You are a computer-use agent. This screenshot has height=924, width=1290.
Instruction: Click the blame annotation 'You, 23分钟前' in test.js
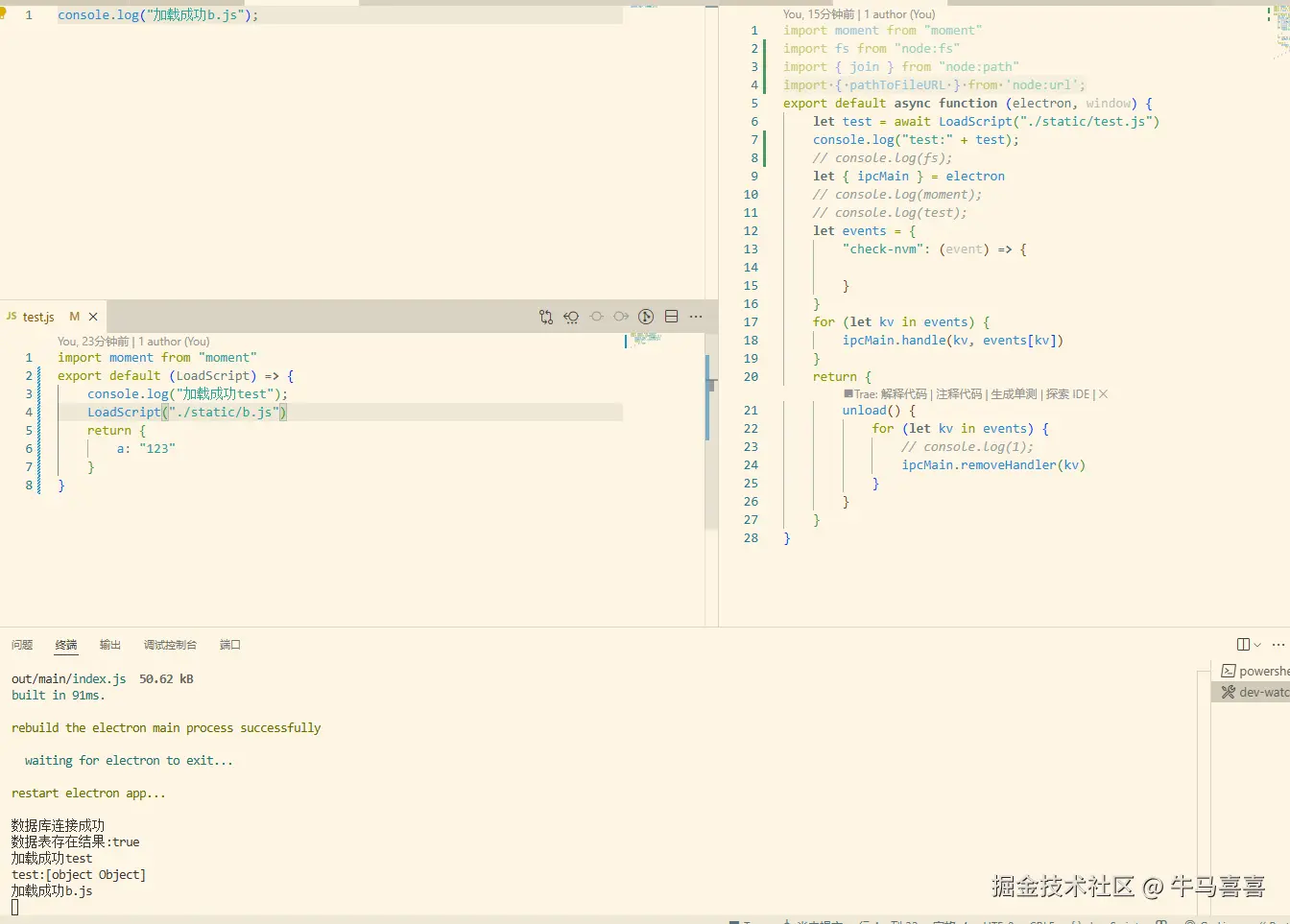(93, 342)
